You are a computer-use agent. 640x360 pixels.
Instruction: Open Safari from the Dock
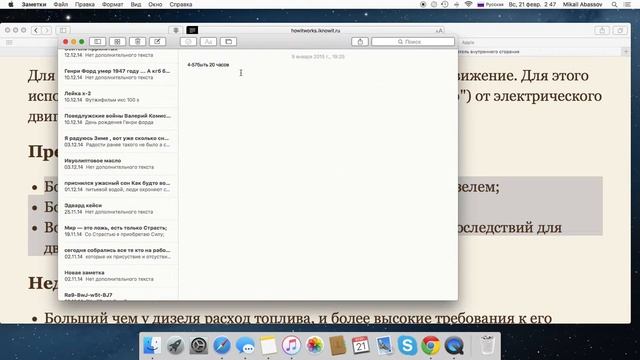tap(222, 346)
